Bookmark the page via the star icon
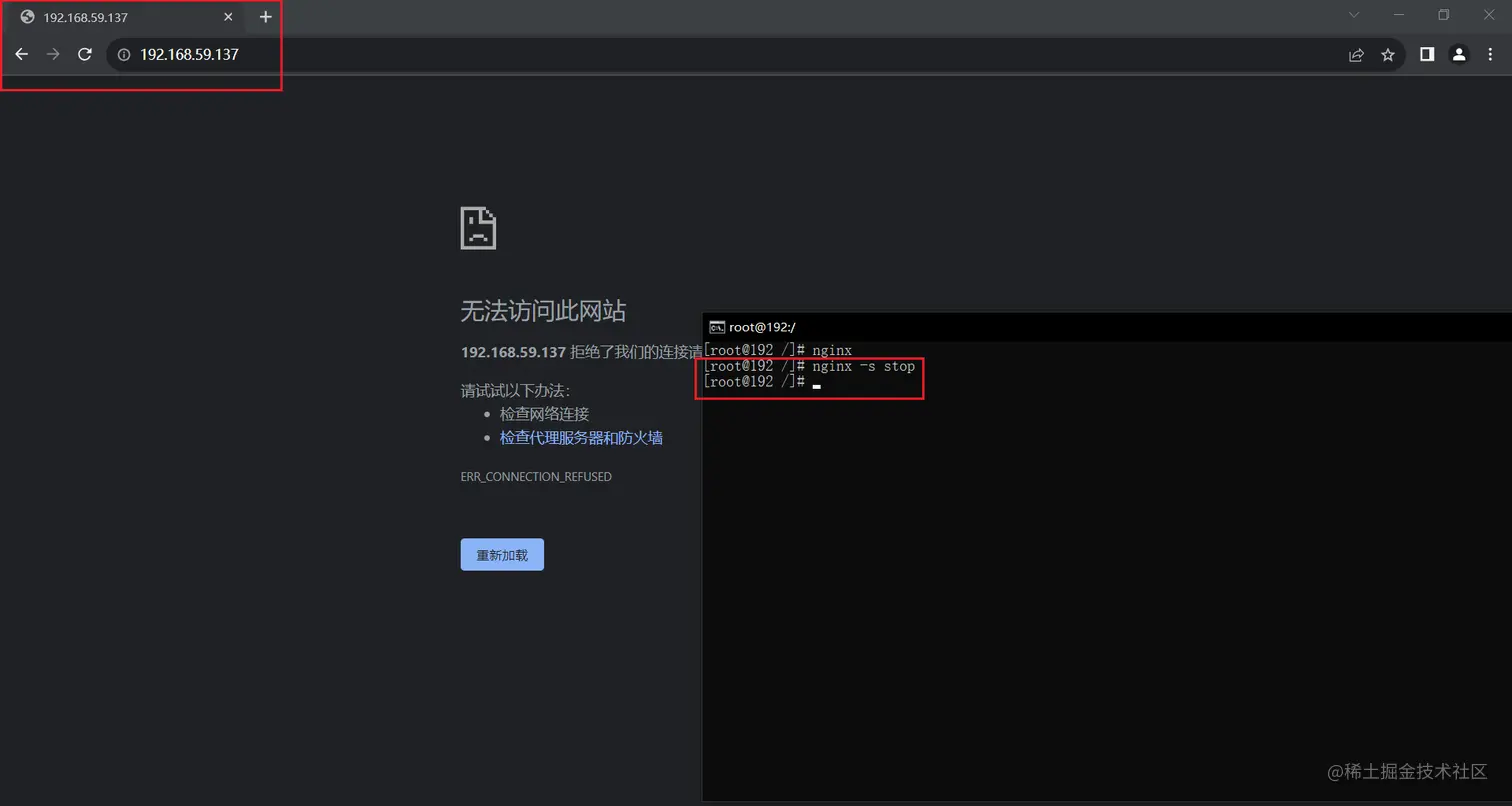The height and width of the screenshot is (806, 1512). point(1387,54)
